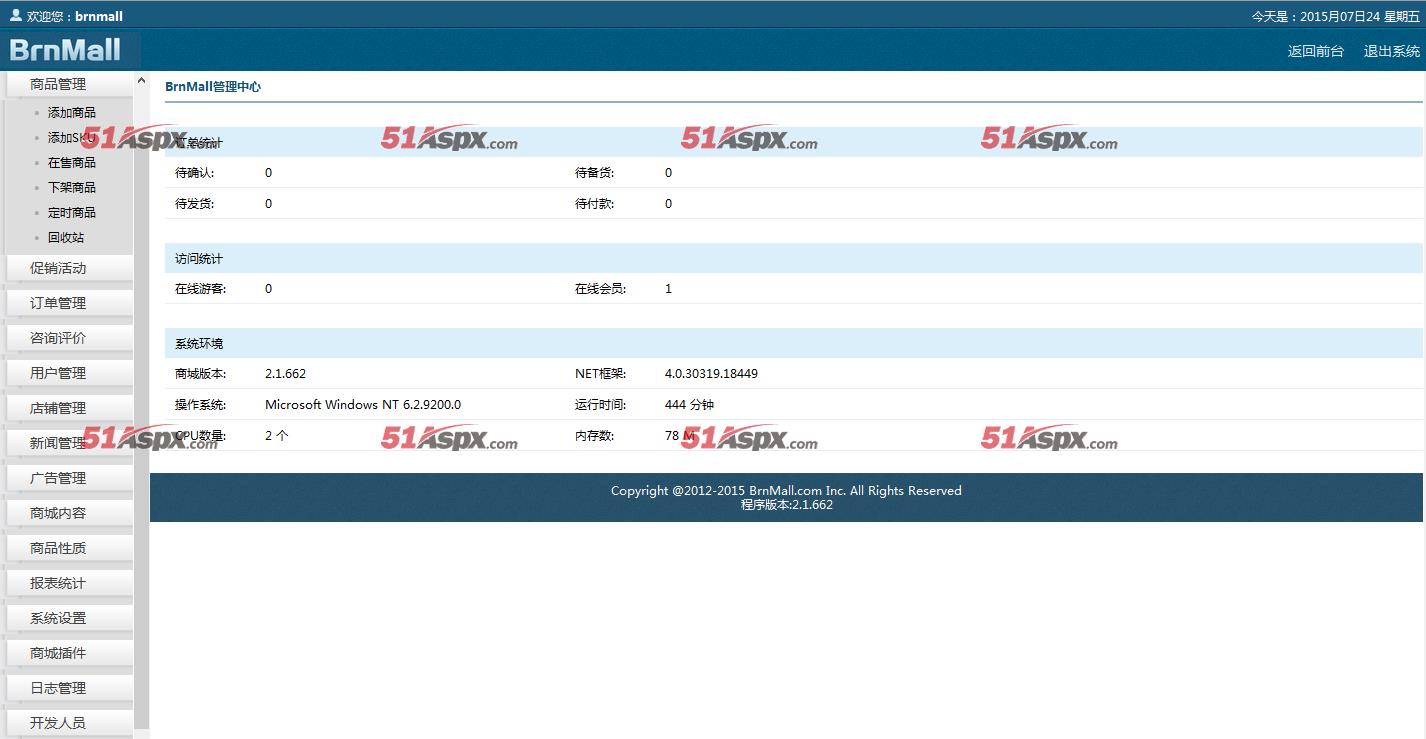This screenshot has height=739, width=1426.
Task: Open the 回收站 recycle bin
Action: click(x=66, y=238)
